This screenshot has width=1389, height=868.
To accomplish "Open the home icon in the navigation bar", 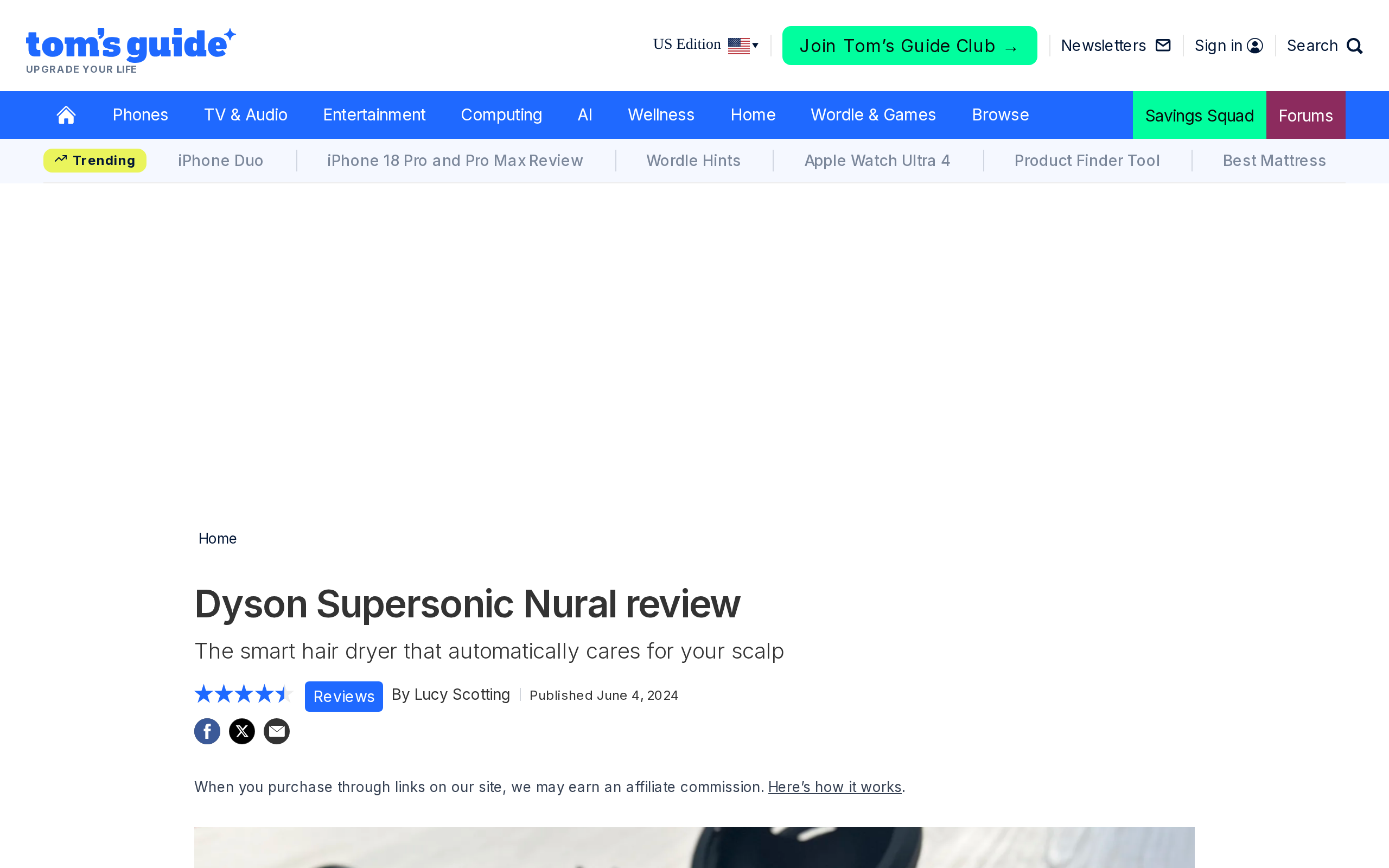I will (66, 115).
